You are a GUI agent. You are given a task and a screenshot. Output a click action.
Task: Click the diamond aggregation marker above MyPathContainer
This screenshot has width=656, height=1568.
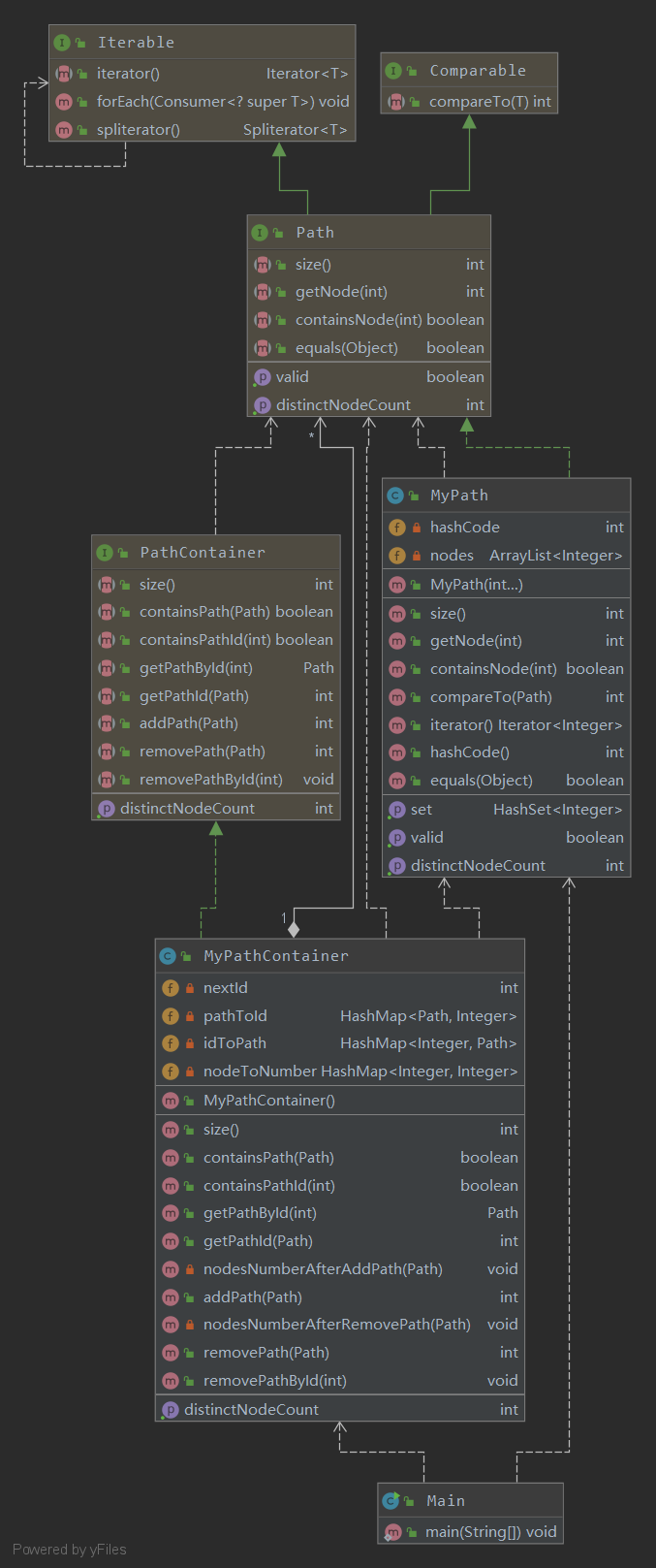(x=294, y=929)
